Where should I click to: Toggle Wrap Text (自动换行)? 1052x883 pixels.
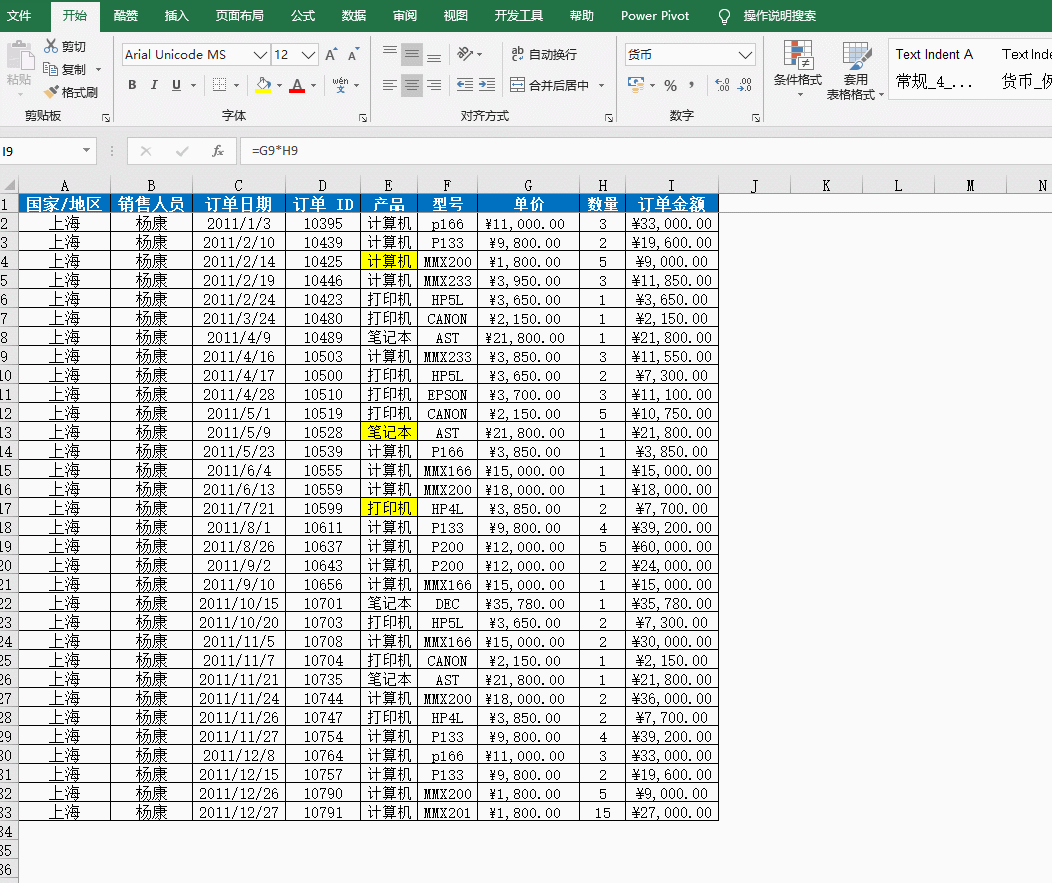pos(544,54)
